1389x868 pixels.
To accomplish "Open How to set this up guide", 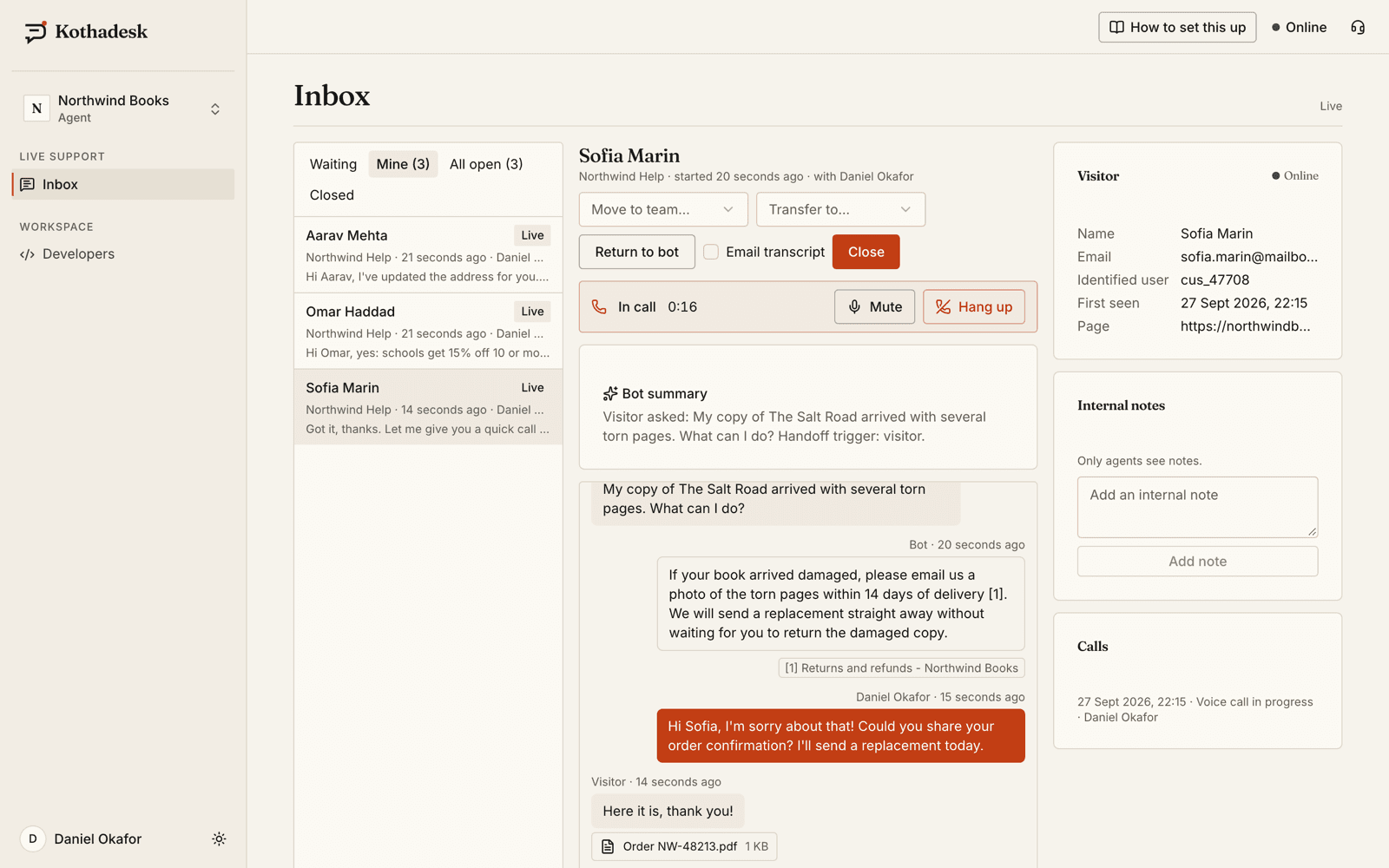I will [x=1177, y=27].
